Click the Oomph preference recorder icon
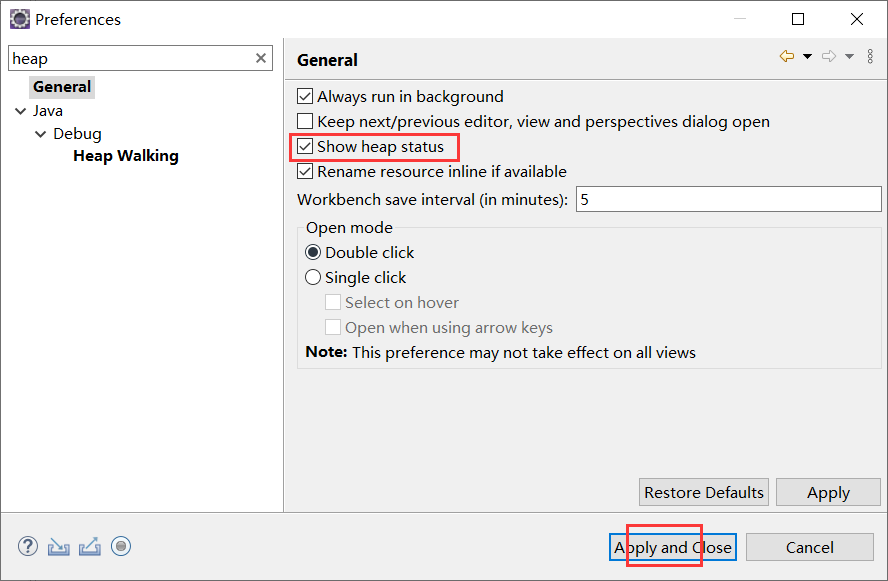 (121, 546)
